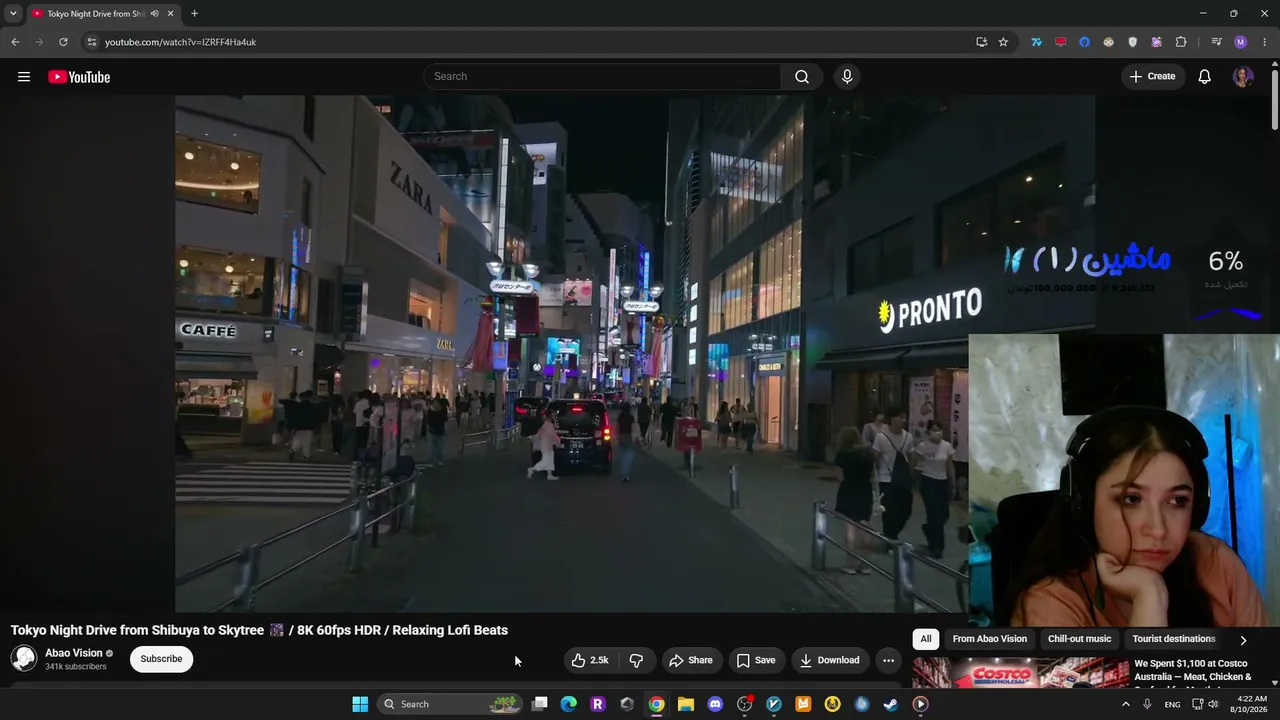Click the Windows taskbar search box
This screenshot has height=720, width=1280.
point(451,704)
